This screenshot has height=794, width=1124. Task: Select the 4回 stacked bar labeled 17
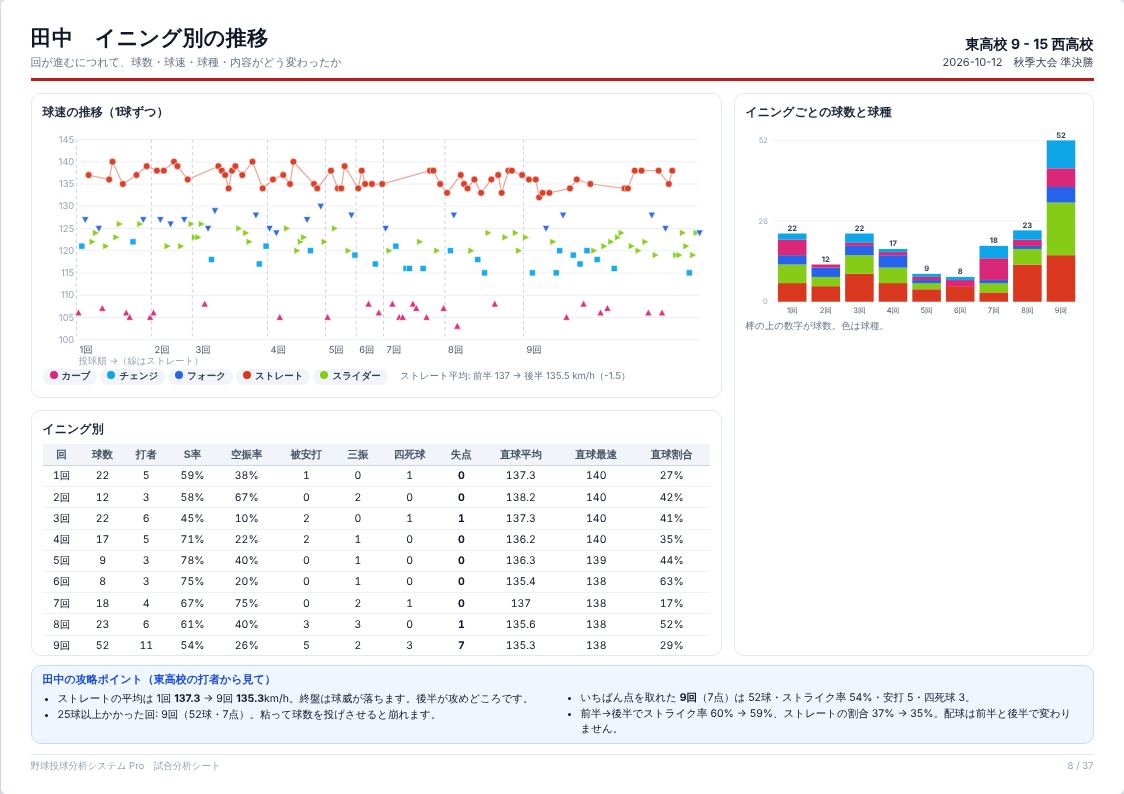(x=892, y=275)
